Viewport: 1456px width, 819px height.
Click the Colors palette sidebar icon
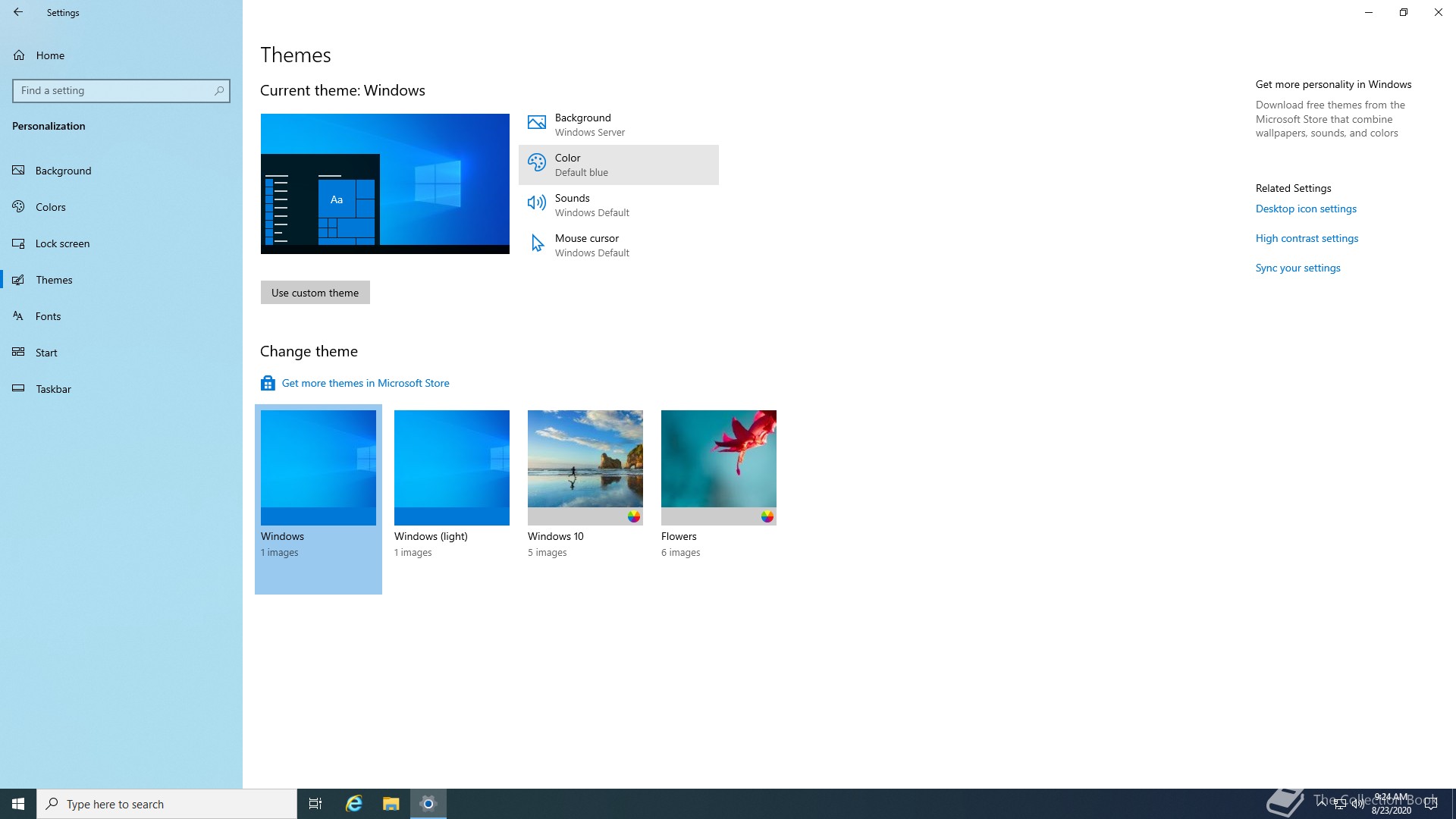[x=18, y=206]
